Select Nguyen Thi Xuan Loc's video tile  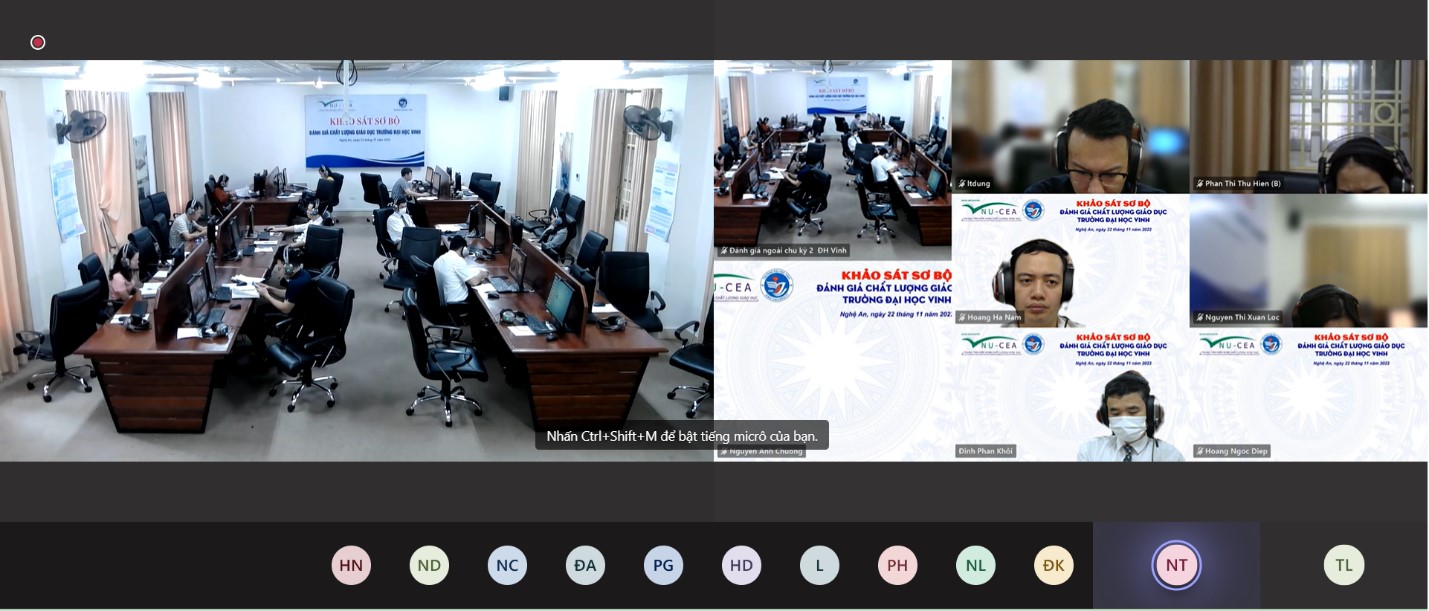click(x=1308, y=260)
